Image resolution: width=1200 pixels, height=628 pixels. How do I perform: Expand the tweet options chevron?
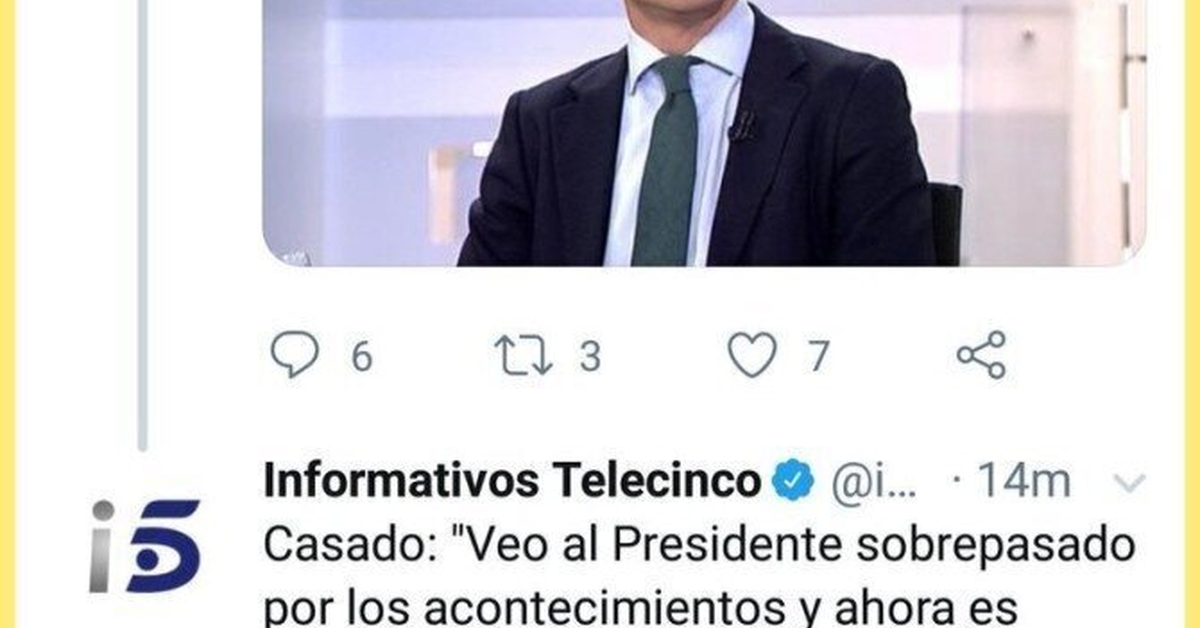(x=1129, y=484)
